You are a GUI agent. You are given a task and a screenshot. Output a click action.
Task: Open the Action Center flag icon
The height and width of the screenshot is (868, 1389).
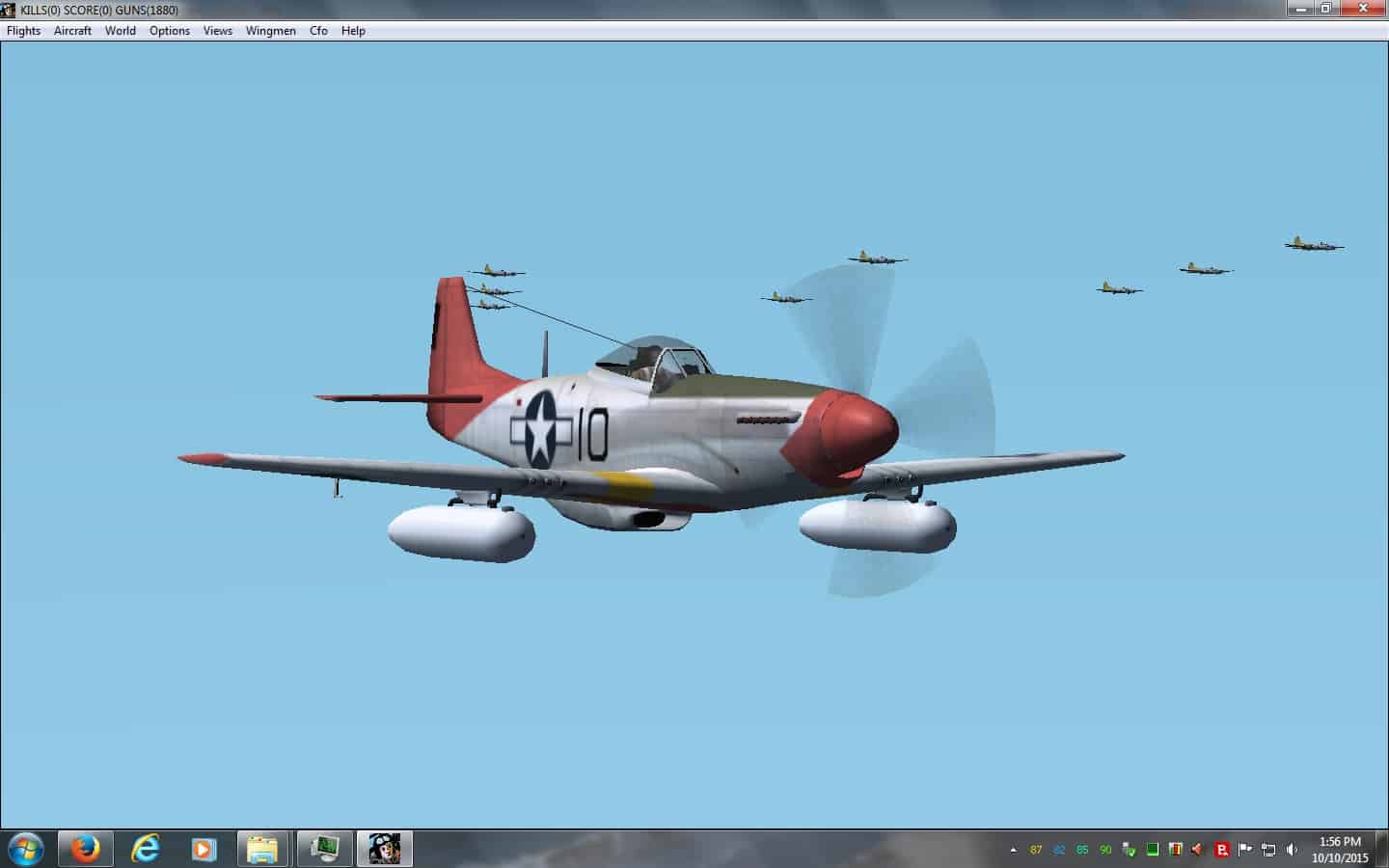(1245, 850)
